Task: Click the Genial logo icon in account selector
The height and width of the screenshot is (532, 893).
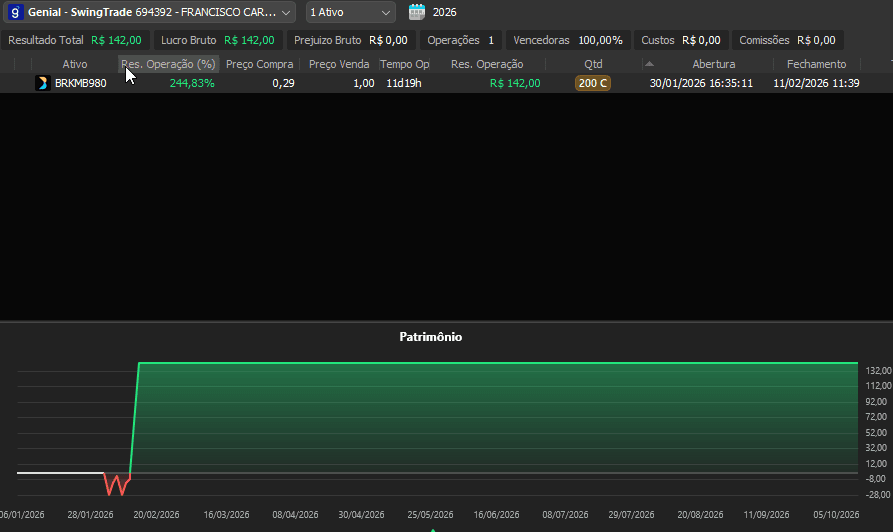Action: (x=15, y=12)
